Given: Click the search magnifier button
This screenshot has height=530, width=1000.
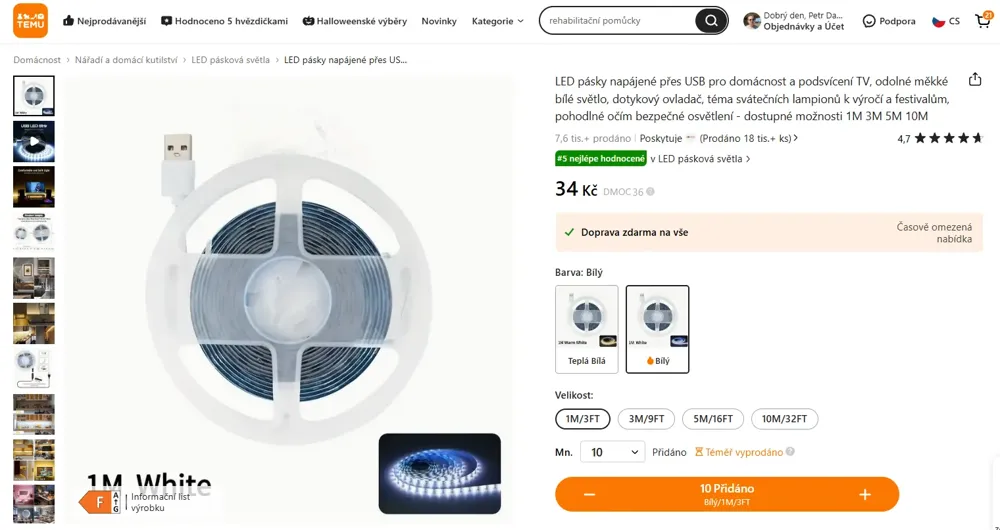Looking at the screenshot, I should tap(710, 21).
